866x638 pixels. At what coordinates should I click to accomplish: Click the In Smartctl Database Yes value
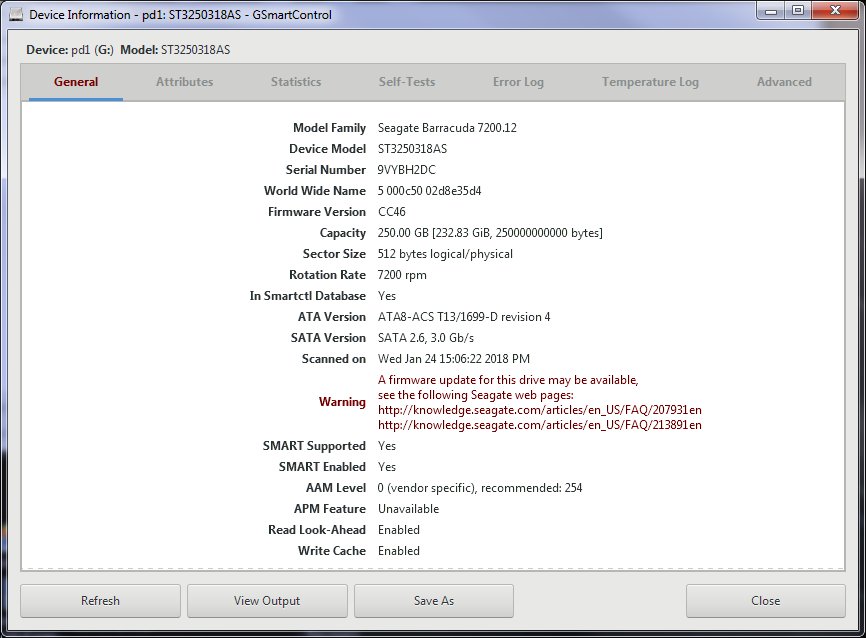(x=387, y=296)
